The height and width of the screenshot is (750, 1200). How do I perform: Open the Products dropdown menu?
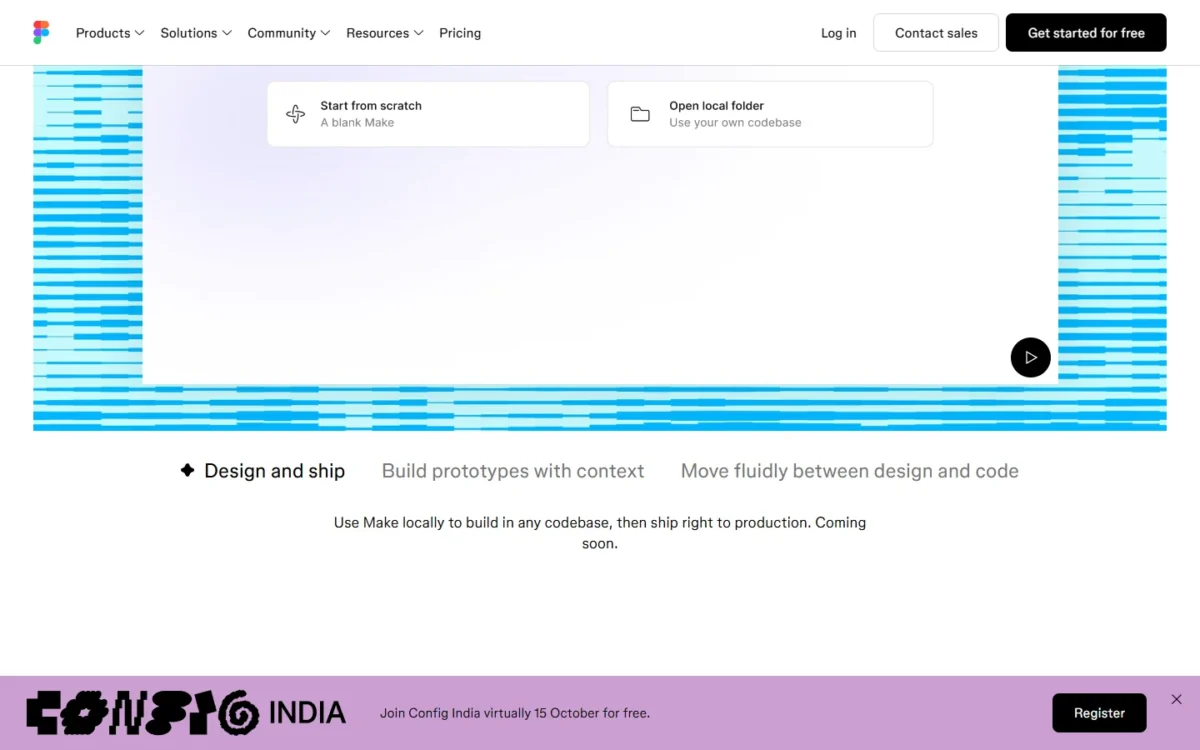tap(110, 33)
